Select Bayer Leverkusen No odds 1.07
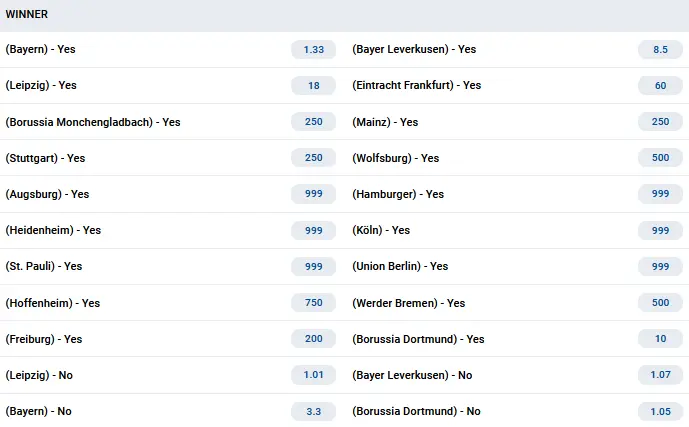Screen dimensions: 689x427 pyautogui.click(x=660, y=375)
